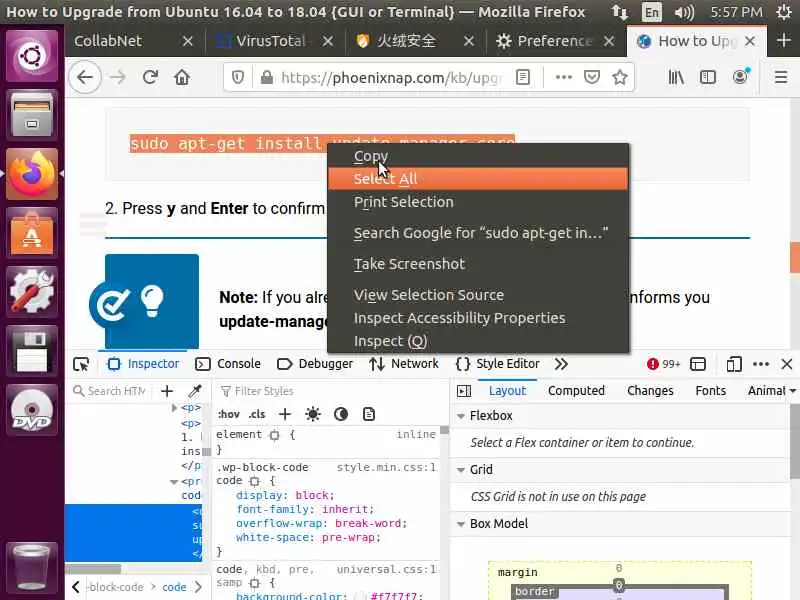Screen dimensions: 800x600
Task: Open the Console devtools tab
Action: click(x=228, y=364)
